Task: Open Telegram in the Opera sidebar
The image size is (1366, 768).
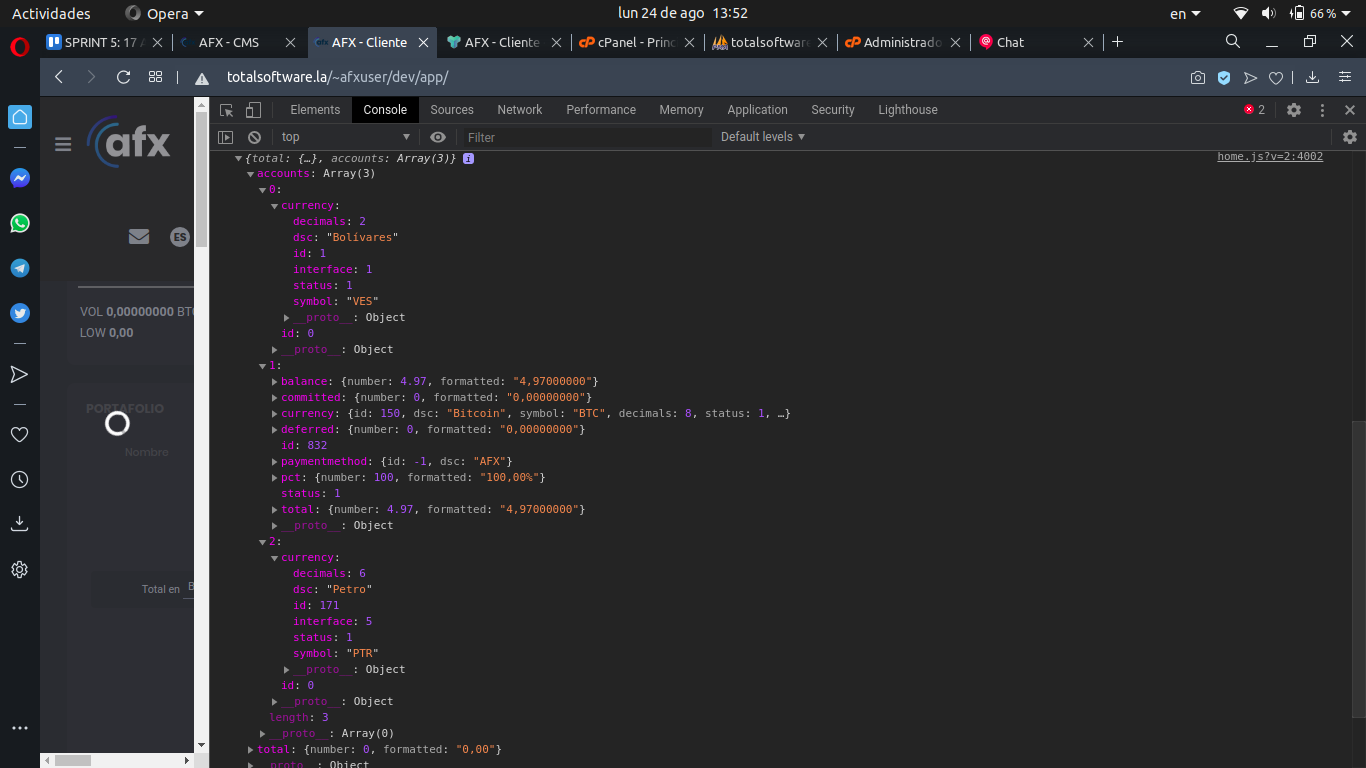Action: (x=20, y=268)
